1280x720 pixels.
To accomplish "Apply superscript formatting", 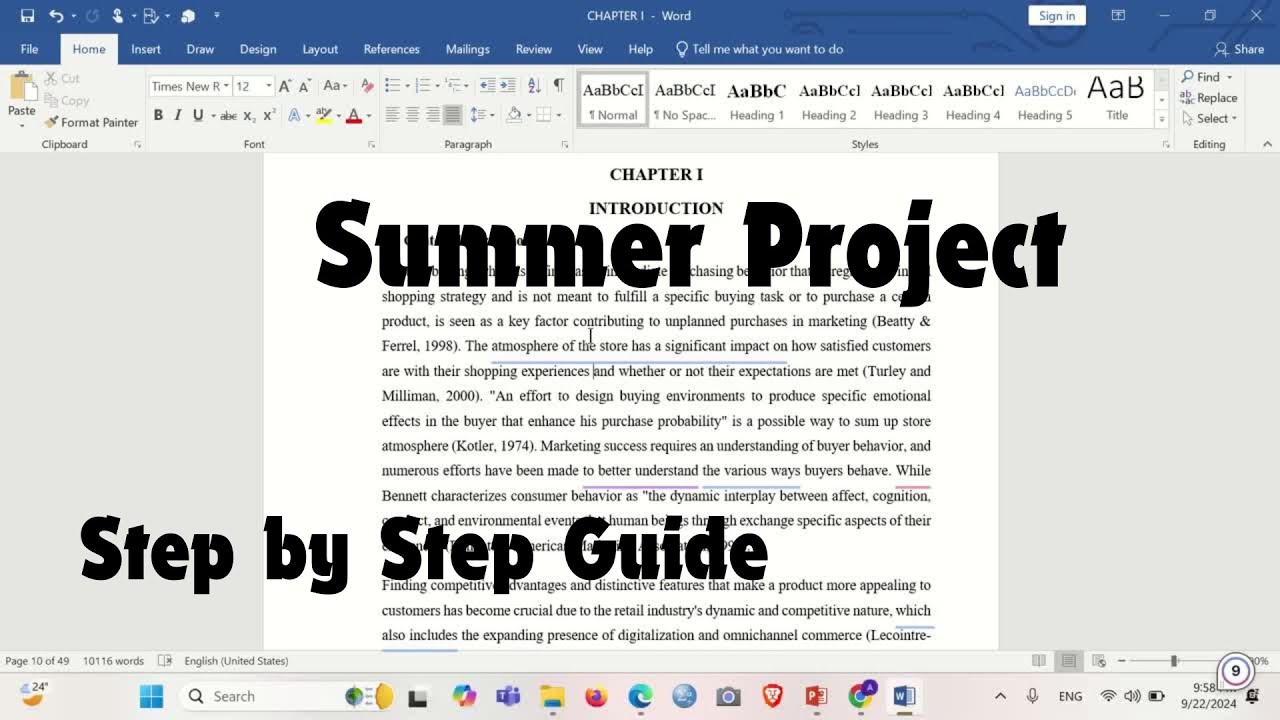I will pyautogui.click(x=269, y=116).
